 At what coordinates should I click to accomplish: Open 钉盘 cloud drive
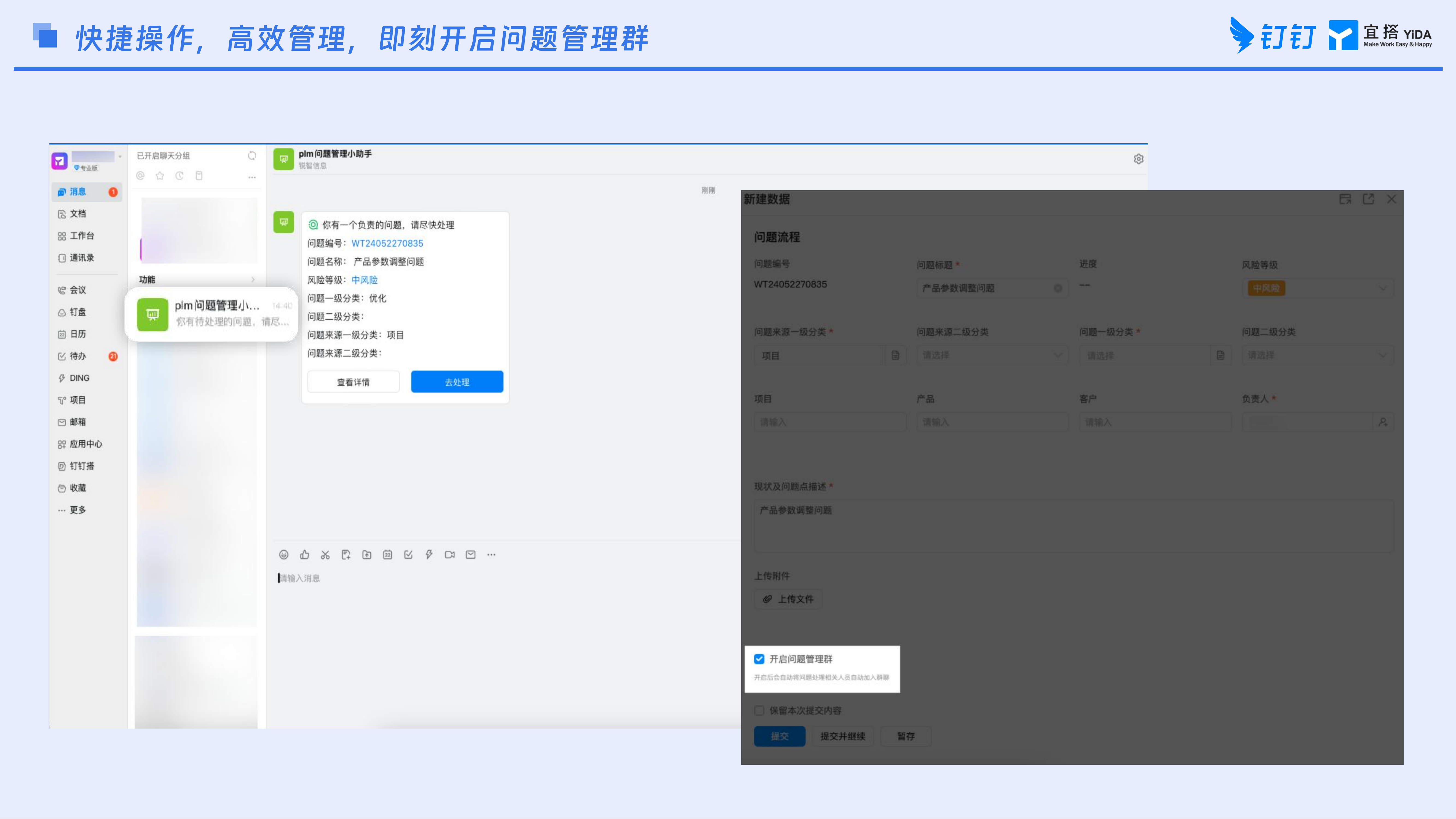pos(72,312)
